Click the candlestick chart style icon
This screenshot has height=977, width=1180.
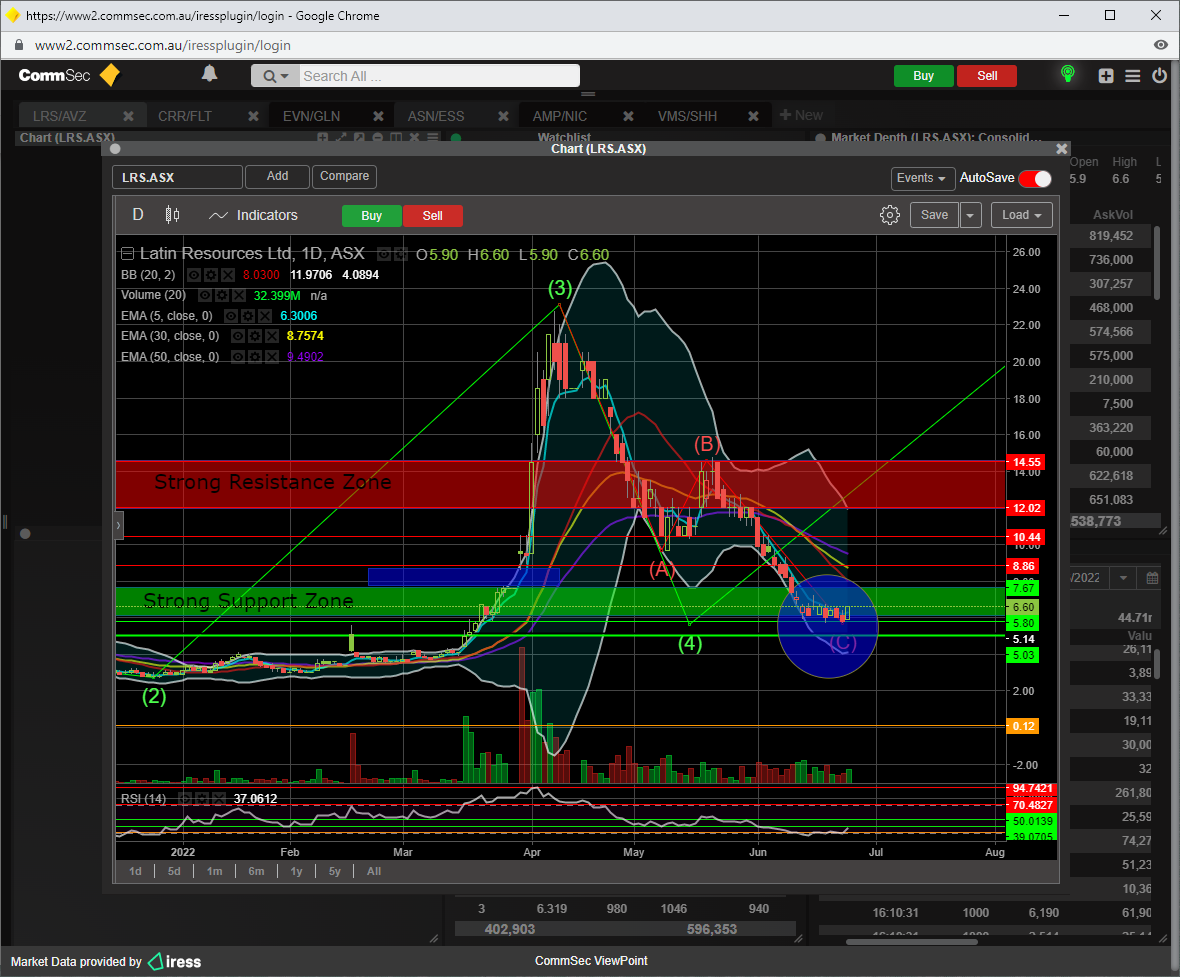[172, 215]
